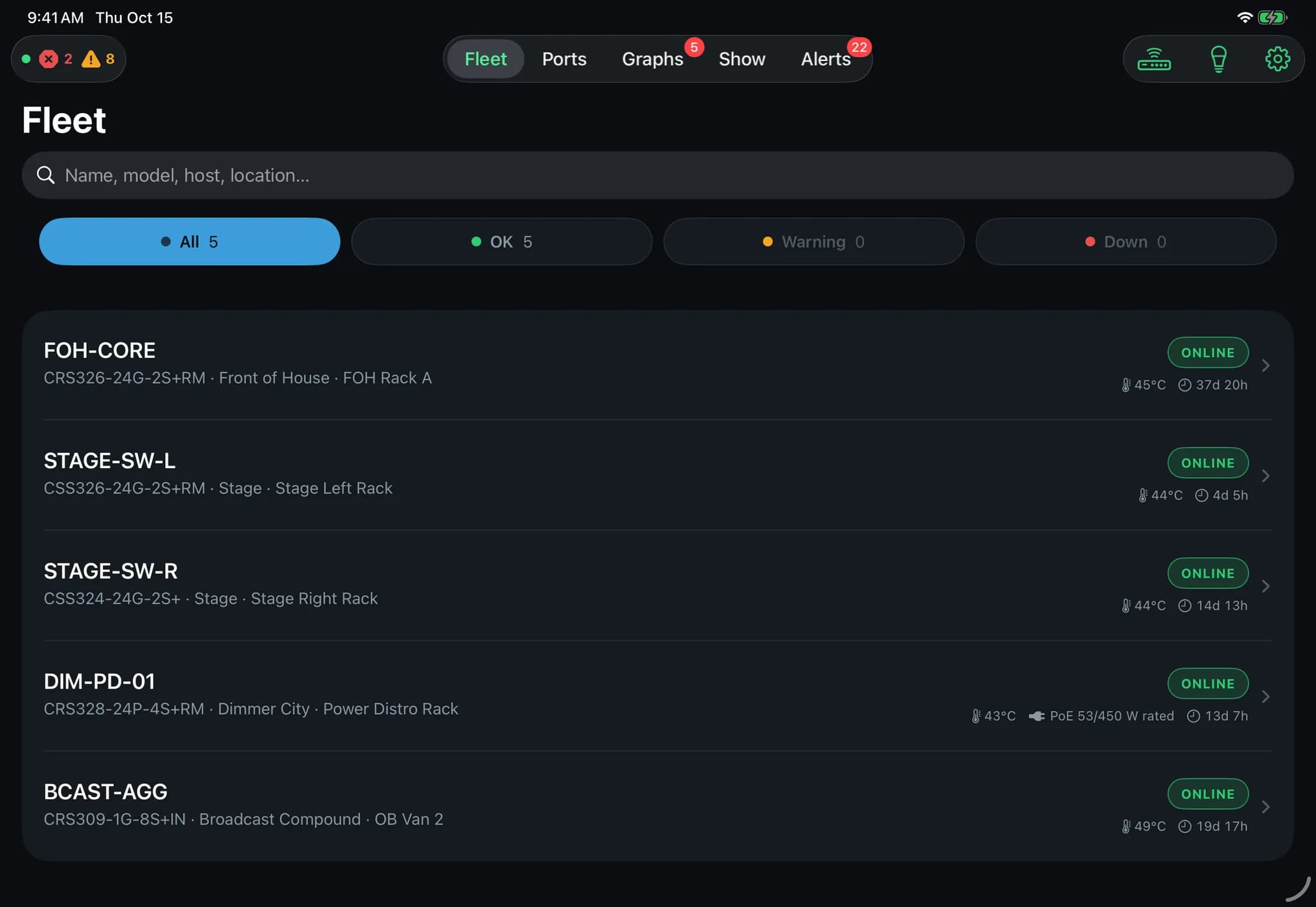
Task: Open the network switch devices icon
Action: 1154,59
